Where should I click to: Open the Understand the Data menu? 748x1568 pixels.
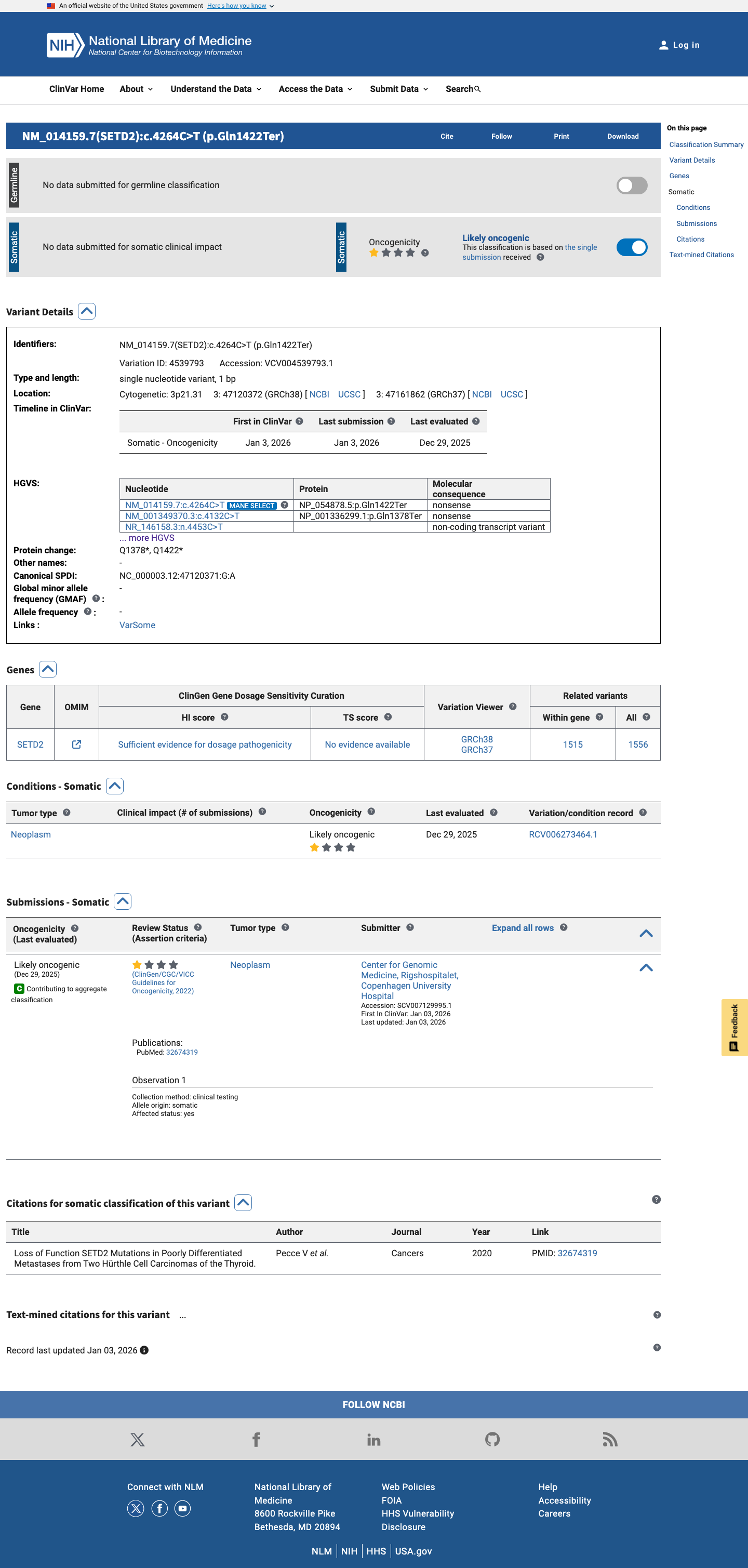[216, 89]
